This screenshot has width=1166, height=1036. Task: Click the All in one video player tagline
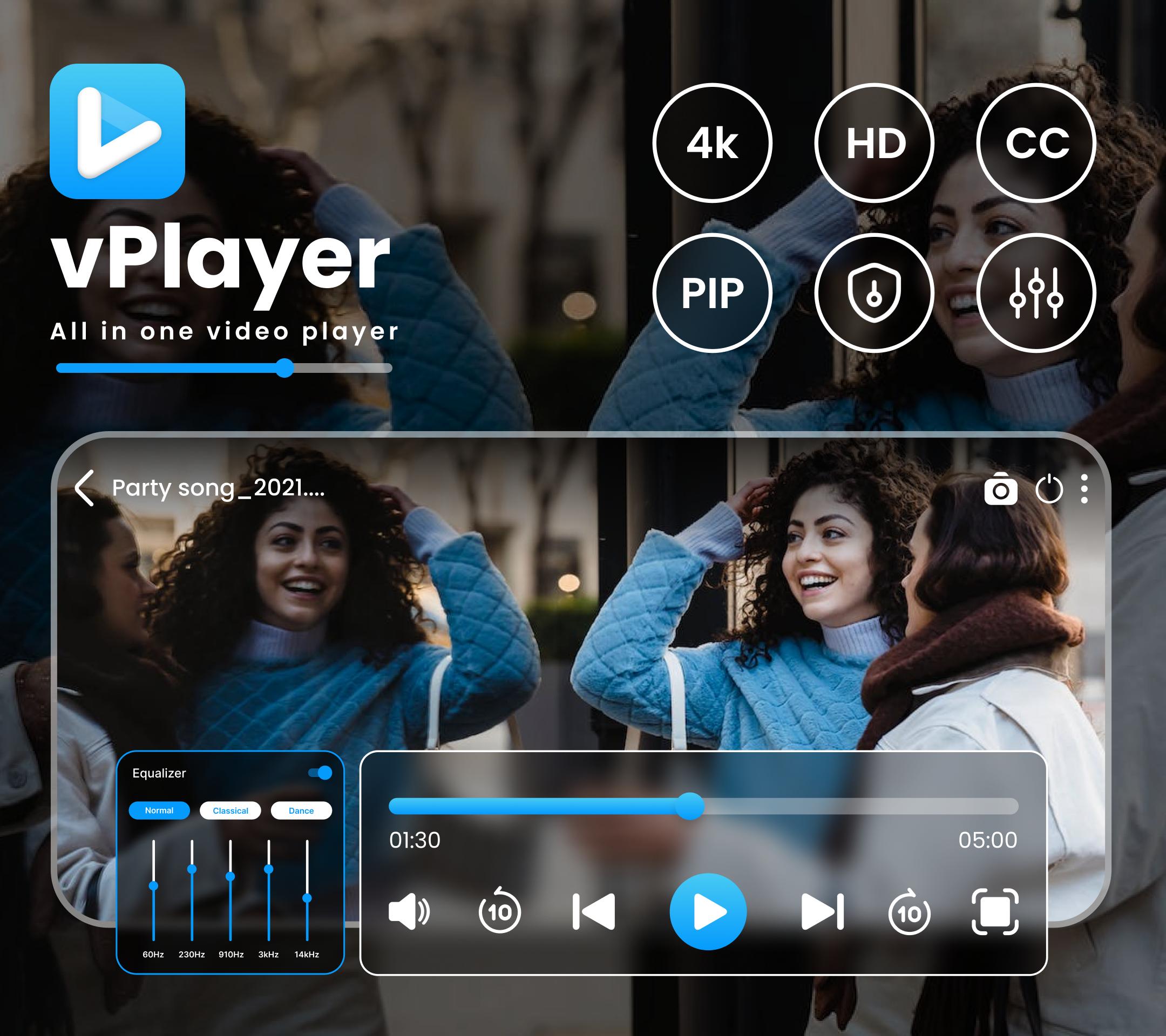(224, 332)
